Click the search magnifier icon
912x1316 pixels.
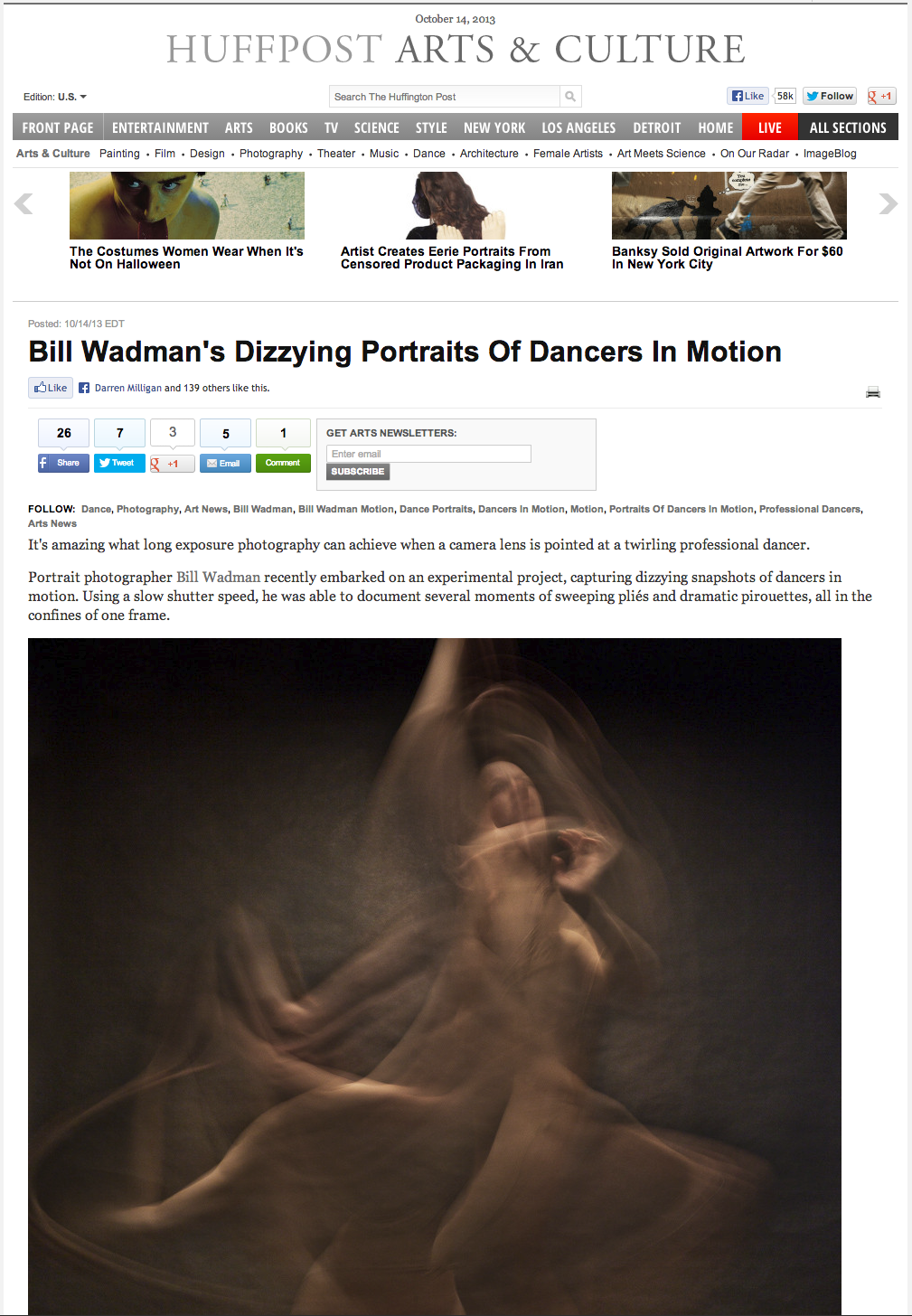tap(570, 97)
